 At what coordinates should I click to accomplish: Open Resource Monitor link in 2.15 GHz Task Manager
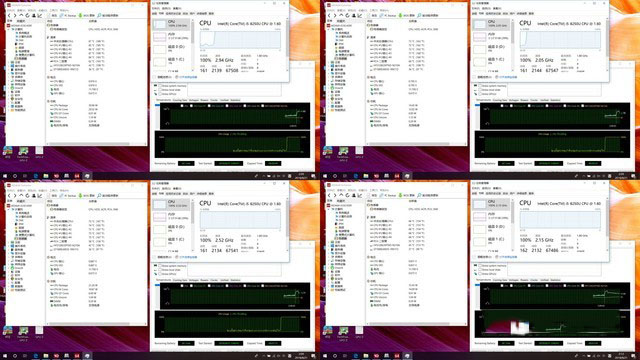pos(506,257)
